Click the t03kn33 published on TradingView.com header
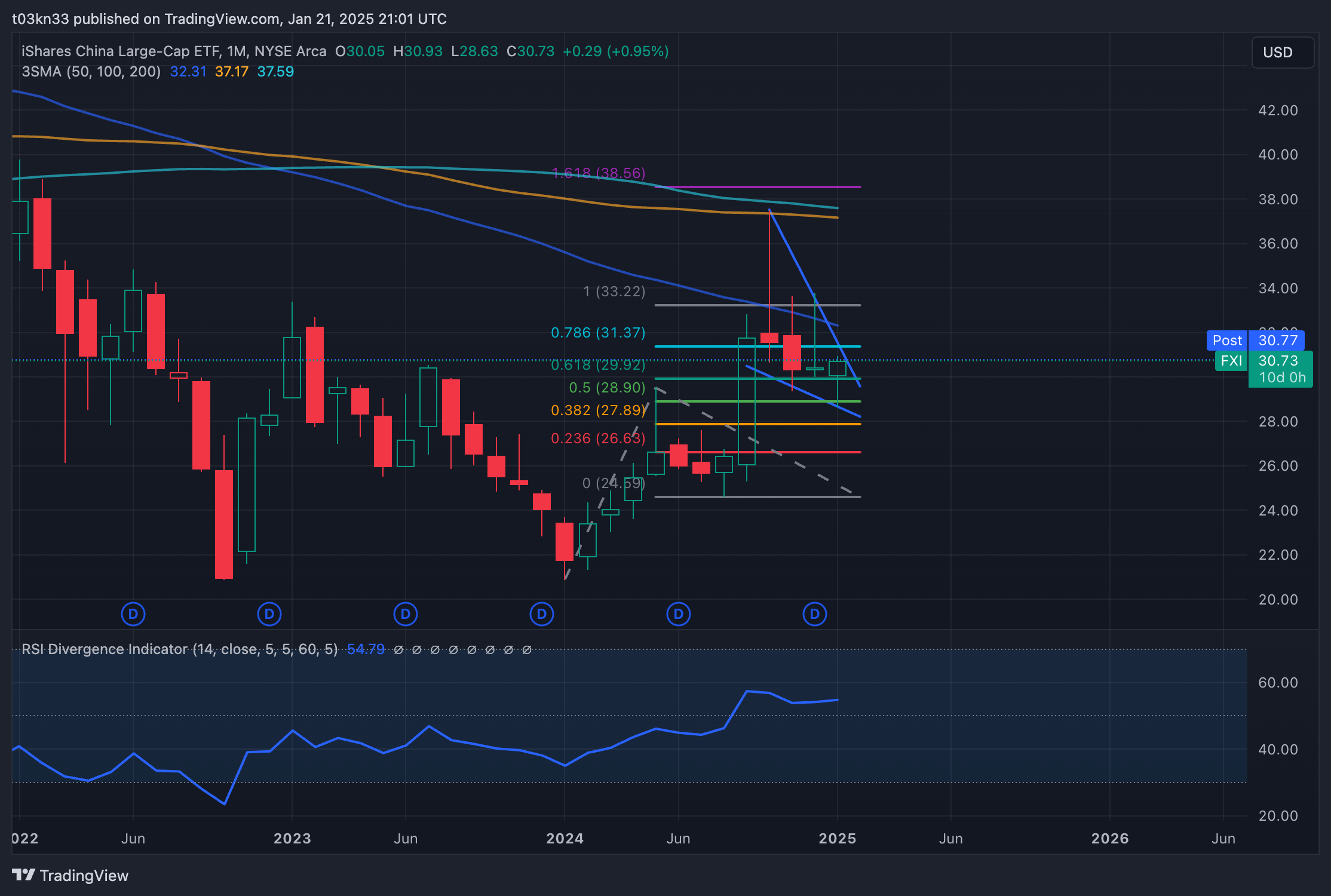The image size is (1331, 896). (x=229, y=19)
